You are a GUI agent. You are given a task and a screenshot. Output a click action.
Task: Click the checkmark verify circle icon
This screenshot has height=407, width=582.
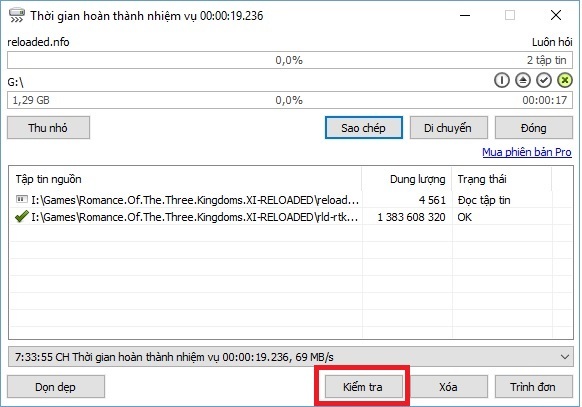(544, 80)
